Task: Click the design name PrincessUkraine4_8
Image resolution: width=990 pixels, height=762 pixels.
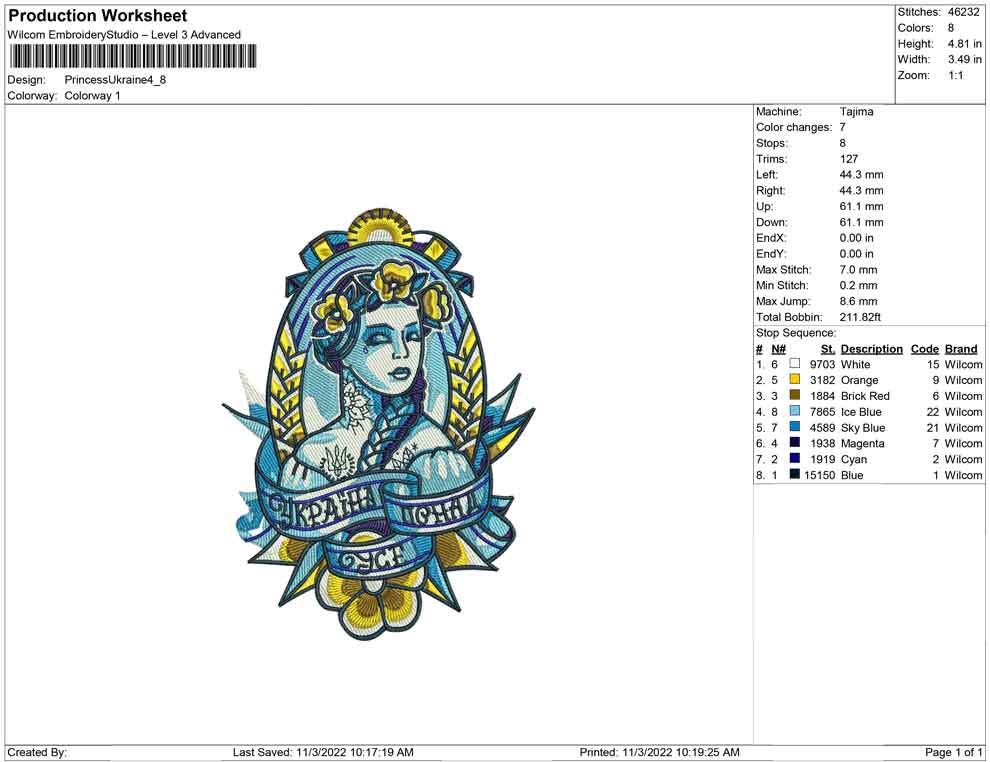Action: click(x=115, y=80)
